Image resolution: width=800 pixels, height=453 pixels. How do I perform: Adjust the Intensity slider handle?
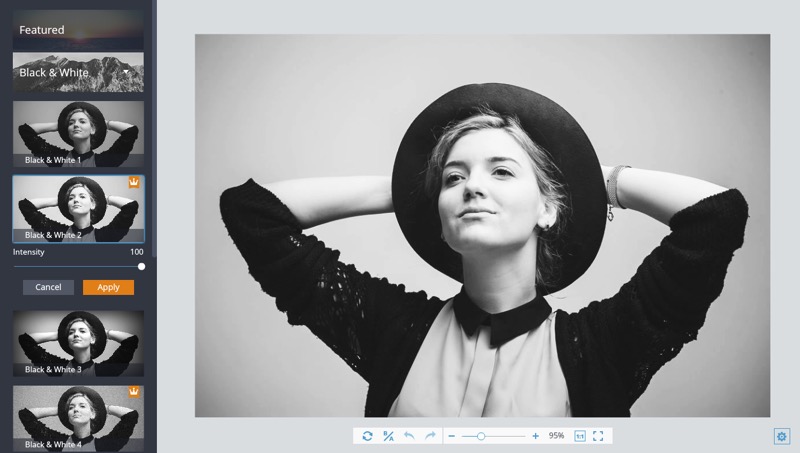[141, 266]
